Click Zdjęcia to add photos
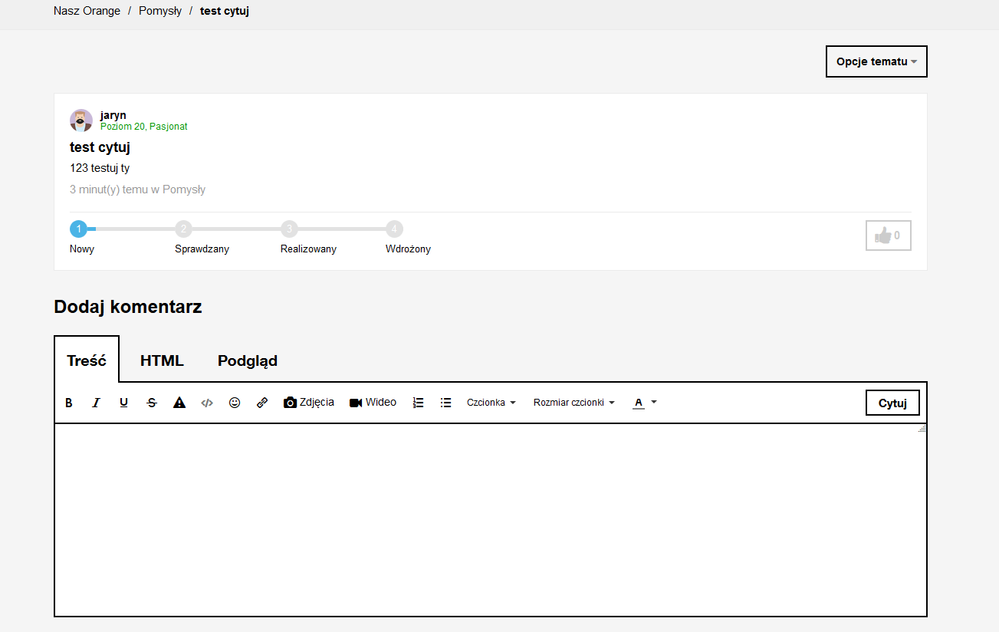Viewport: 999px width, 632px height. pyautogui.click(x=308, y=403)
